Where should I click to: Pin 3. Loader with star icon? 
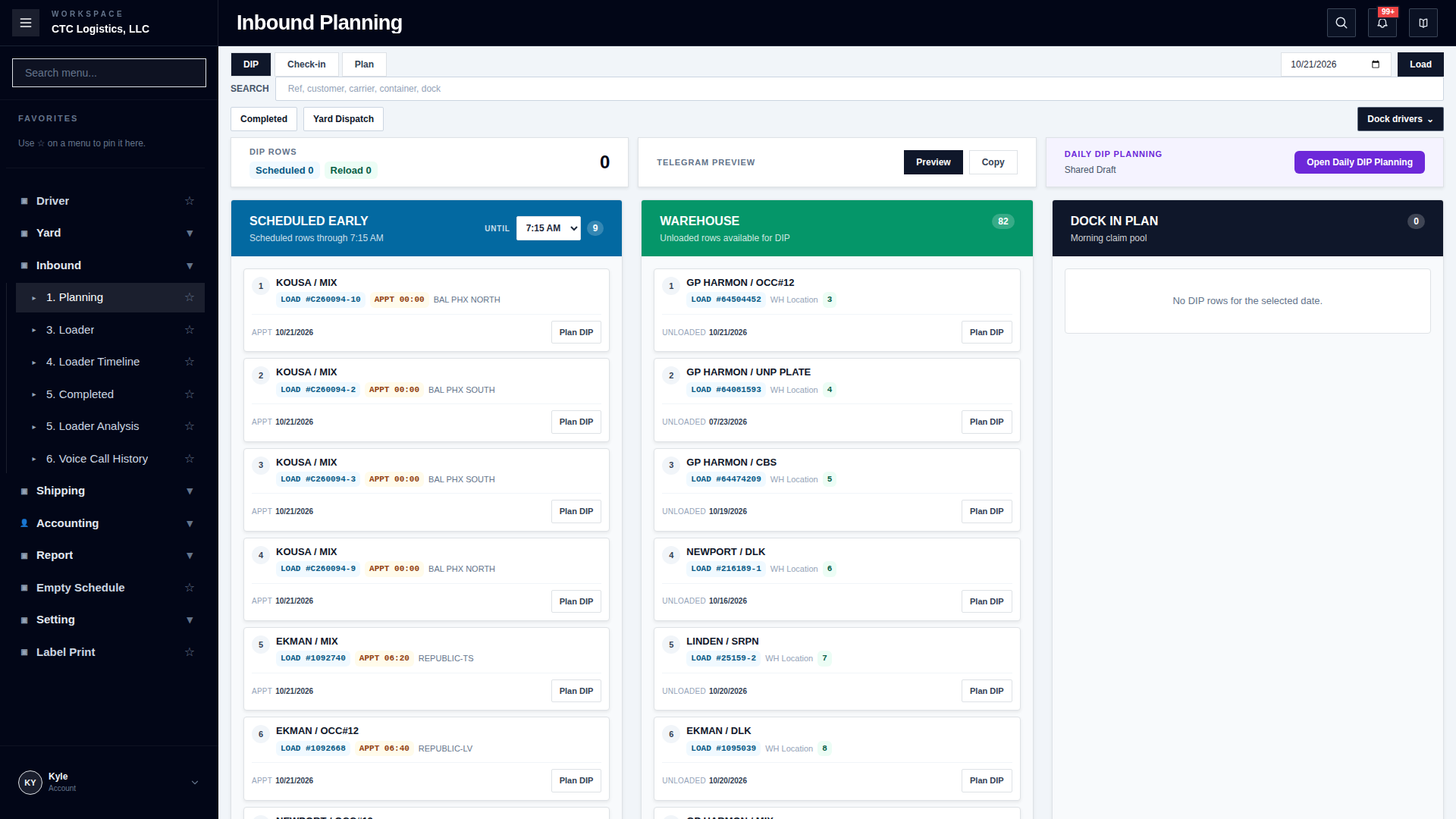(190, 330)
